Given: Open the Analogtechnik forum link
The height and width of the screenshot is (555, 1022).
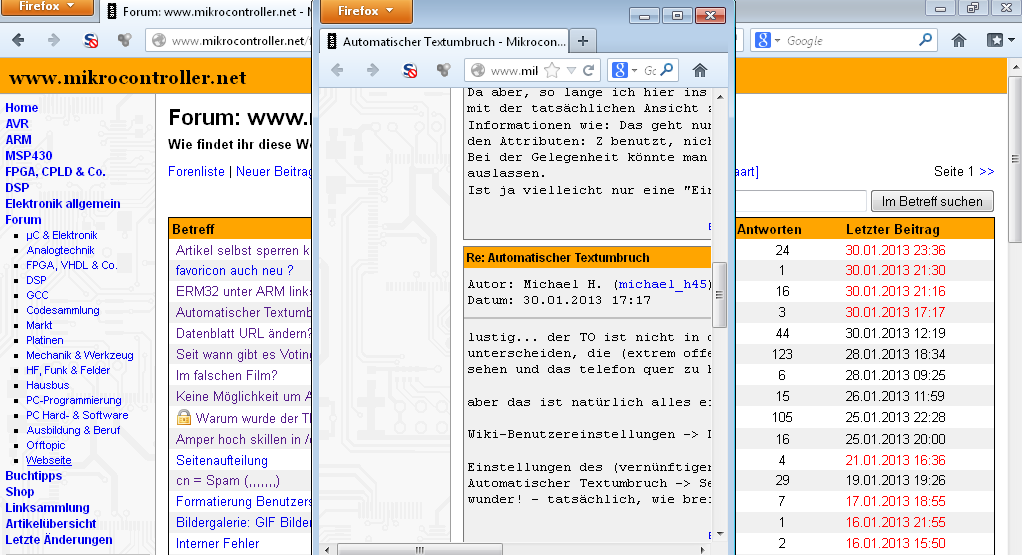Looking at the screenshot, I should tap(61, 250).
